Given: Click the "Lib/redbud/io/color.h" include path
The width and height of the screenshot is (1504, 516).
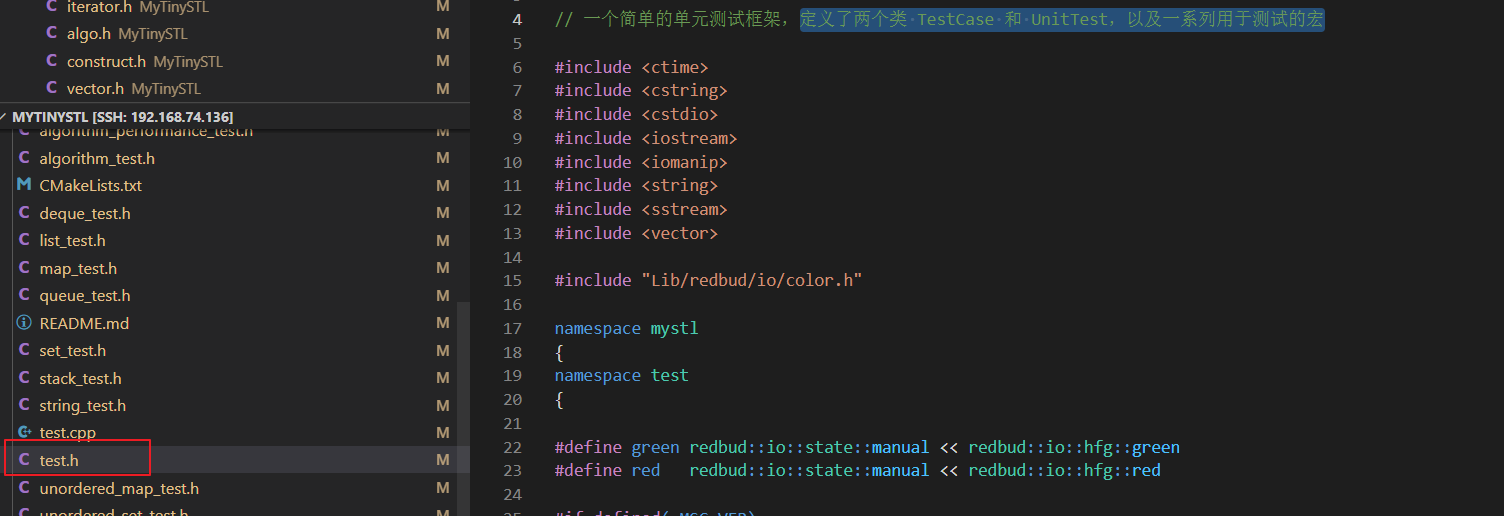Looking at the screenshot, I should [x=751, y=281].
